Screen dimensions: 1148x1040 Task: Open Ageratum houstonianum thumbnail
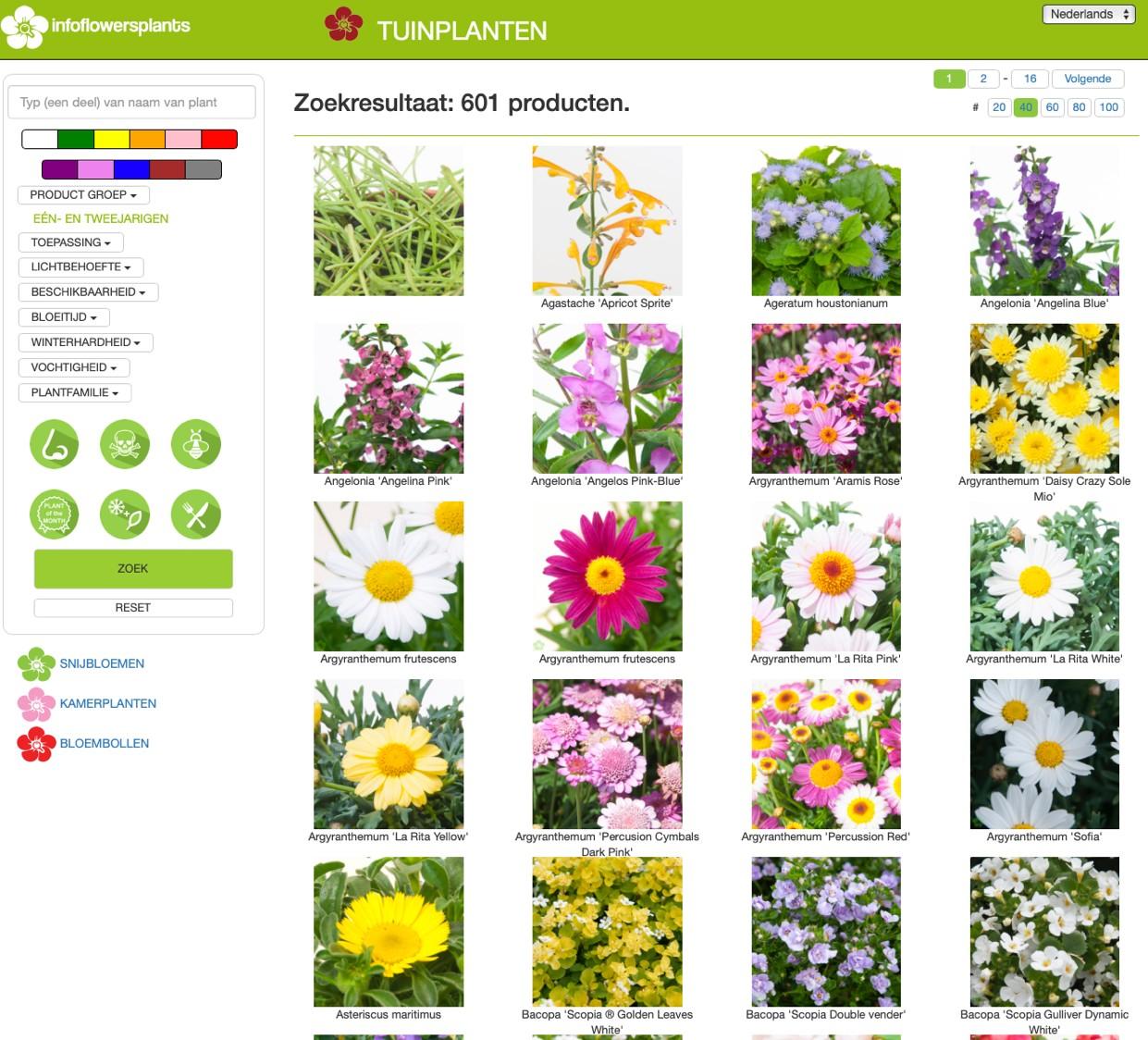[x=826, y=221]
